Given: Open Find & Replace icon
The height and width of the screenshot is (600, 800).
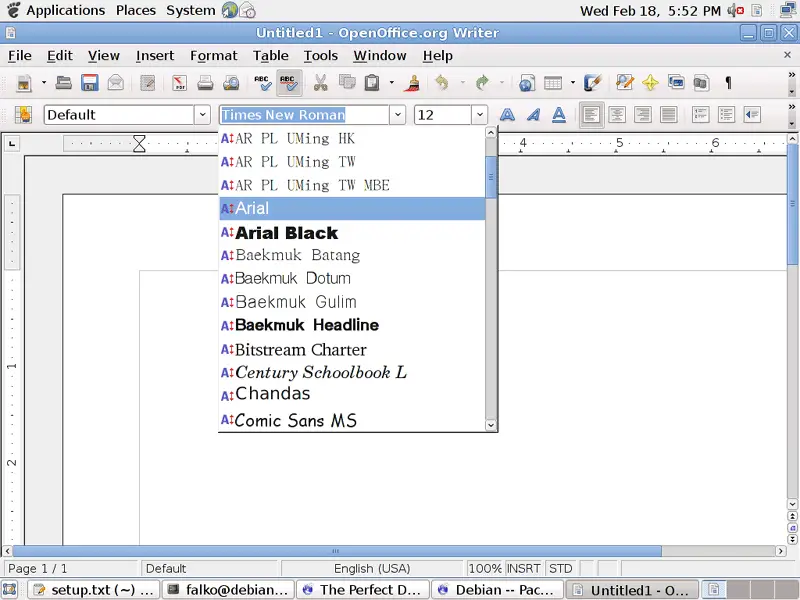Looking at the screenshot, I should [624, 83].
